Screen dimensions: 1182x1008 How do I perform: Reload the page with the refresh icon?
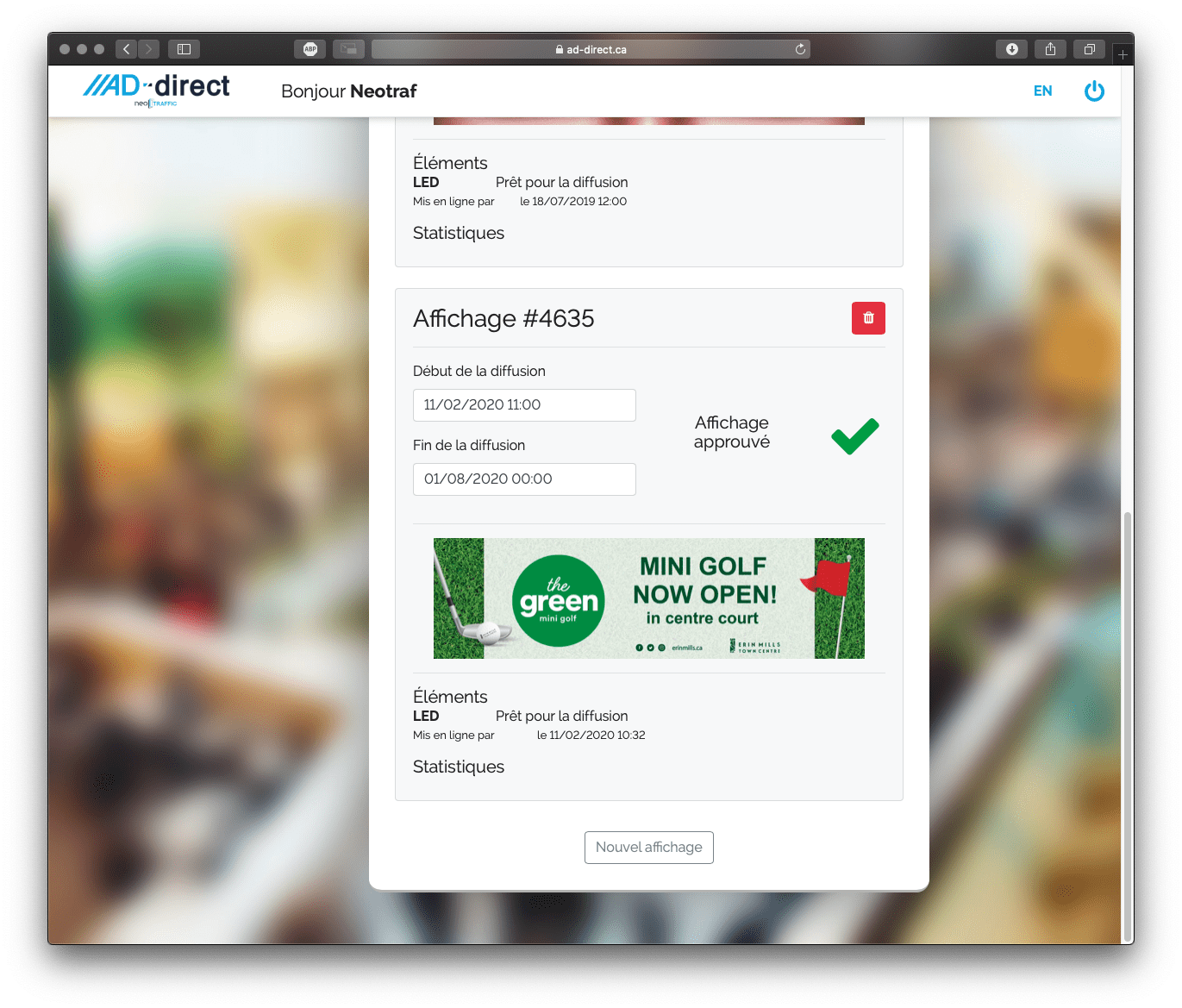click(800, 49)
